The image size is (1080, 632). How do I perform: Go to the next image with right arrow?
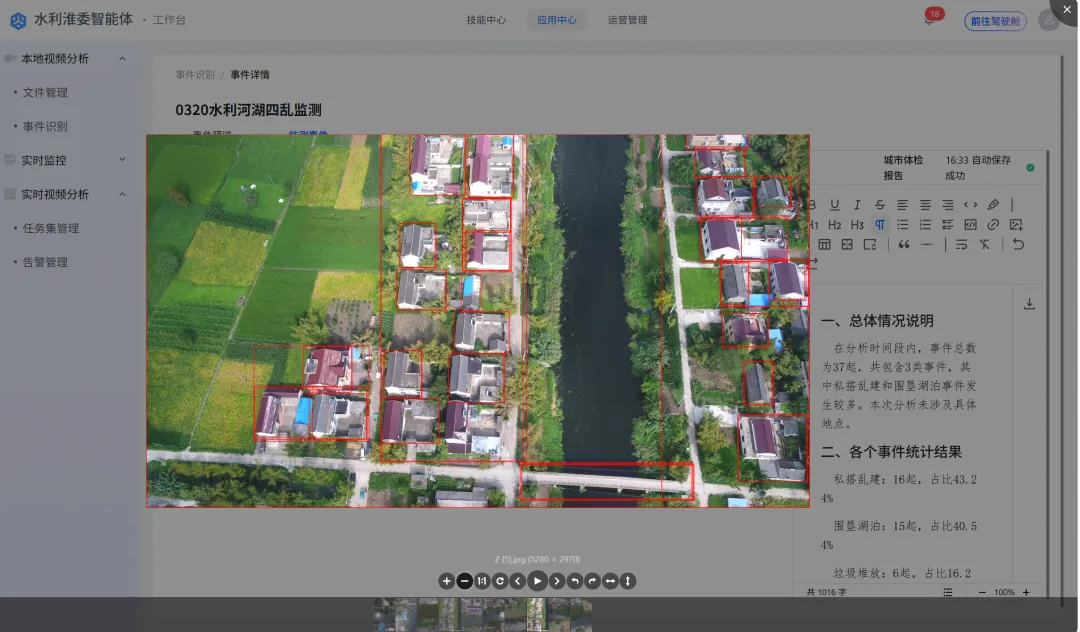(x=556, y=581)
